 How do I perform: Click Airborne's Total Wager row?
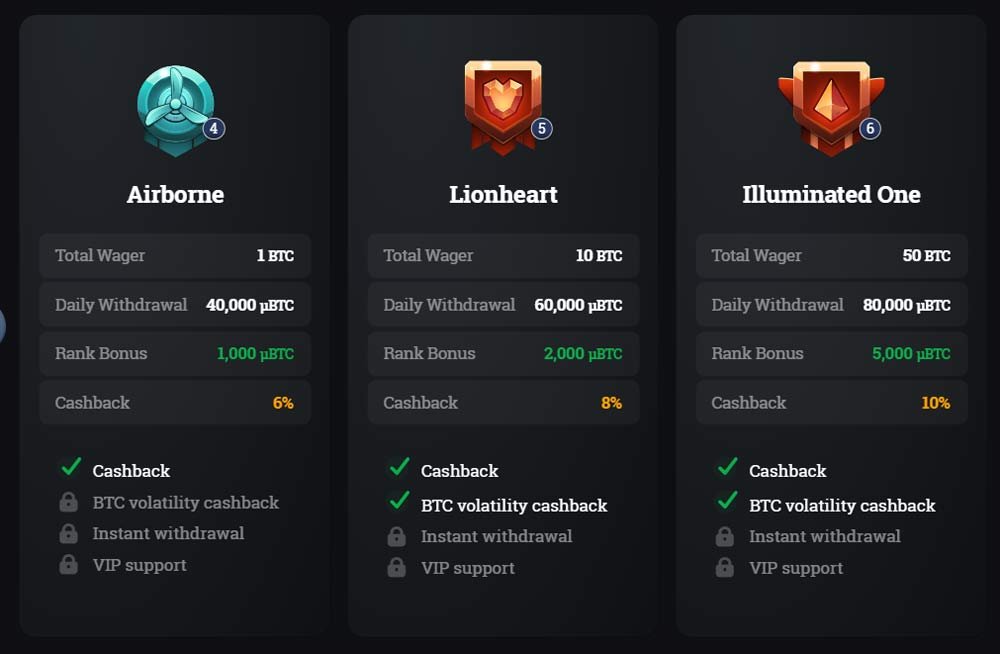point(175,255)
